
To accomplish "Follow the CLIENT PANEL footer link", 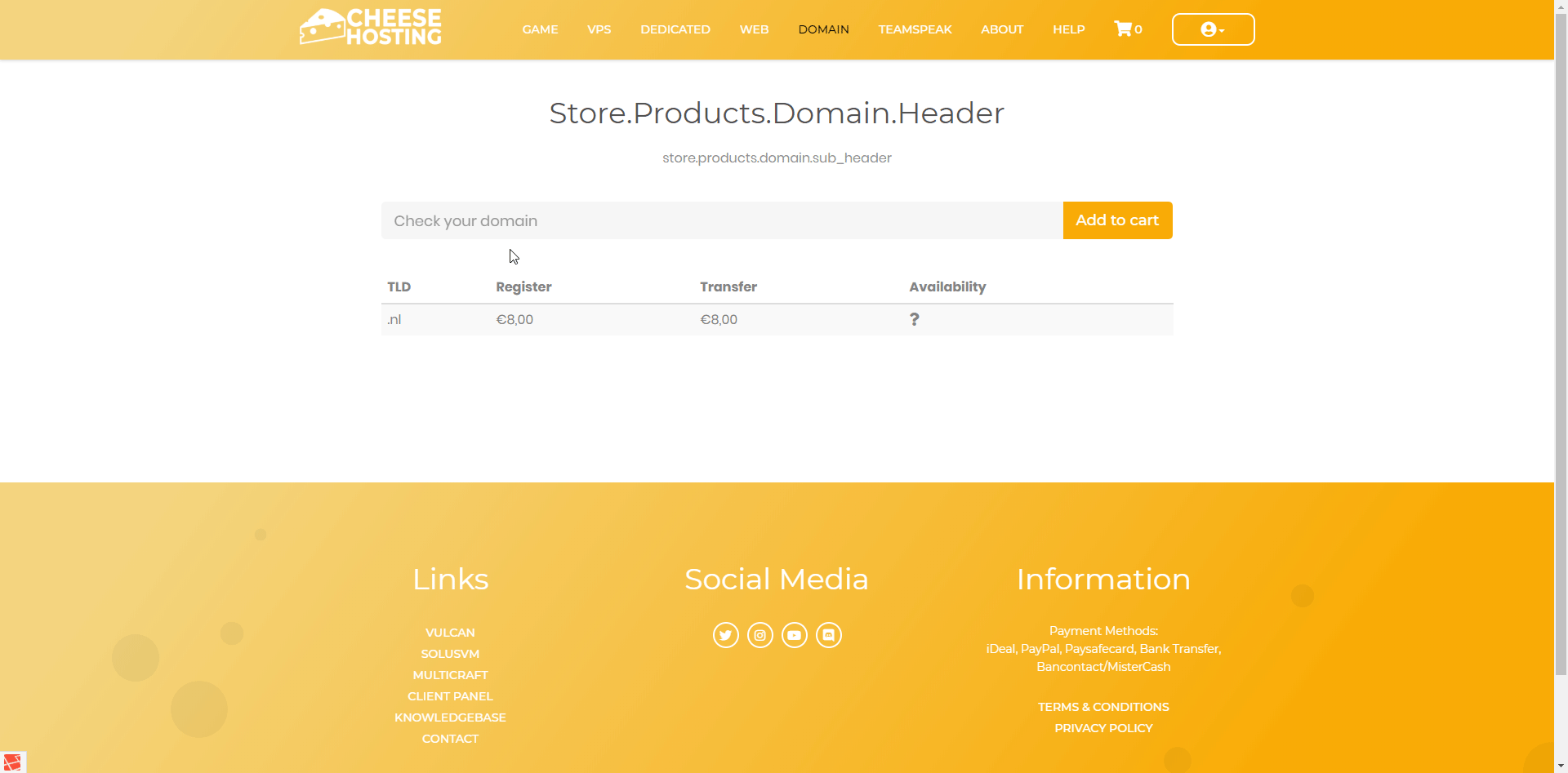I will (x=450, y=696).
